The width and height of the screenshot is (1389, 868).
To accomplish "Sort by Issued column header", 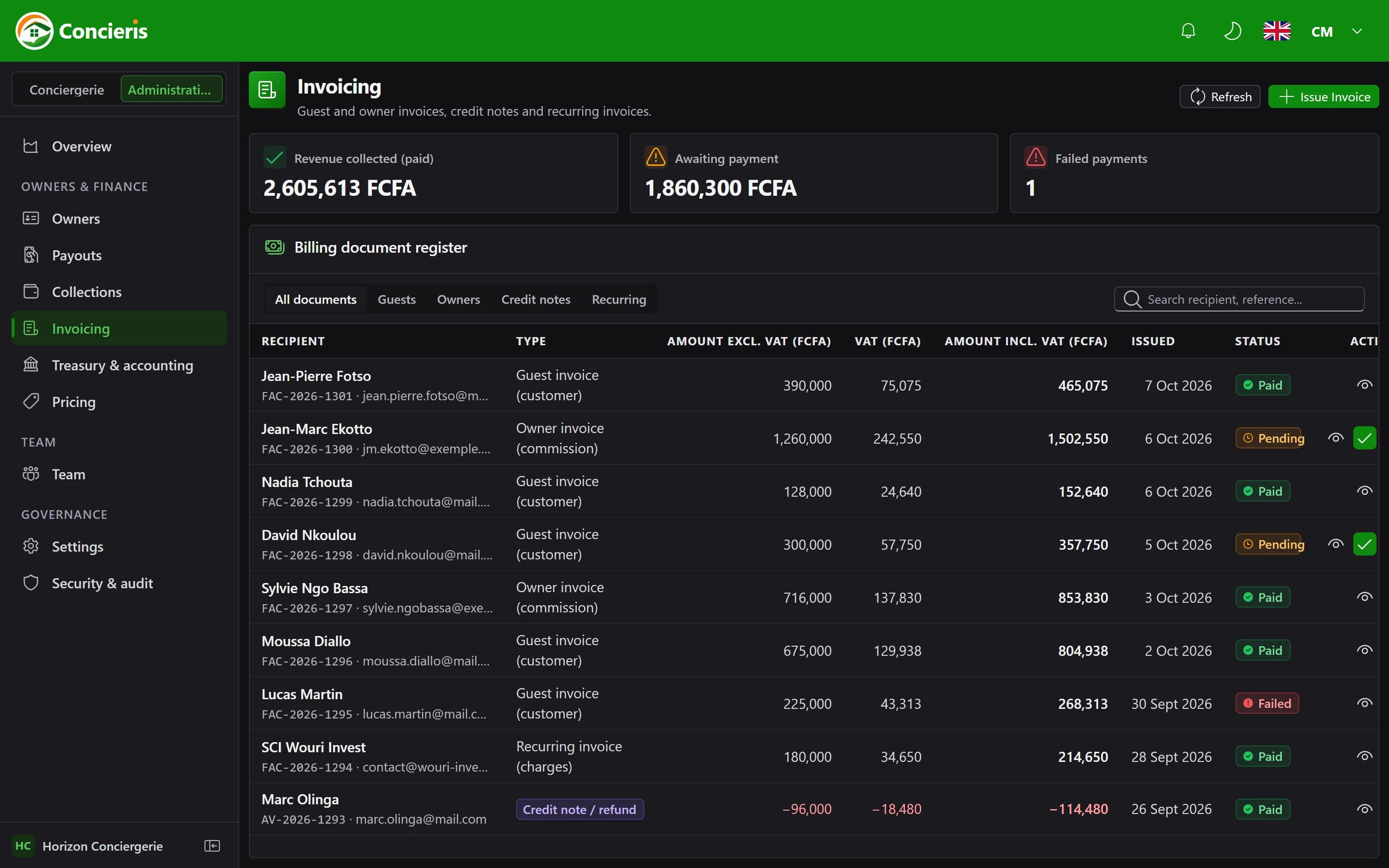I will point(1153,341).
